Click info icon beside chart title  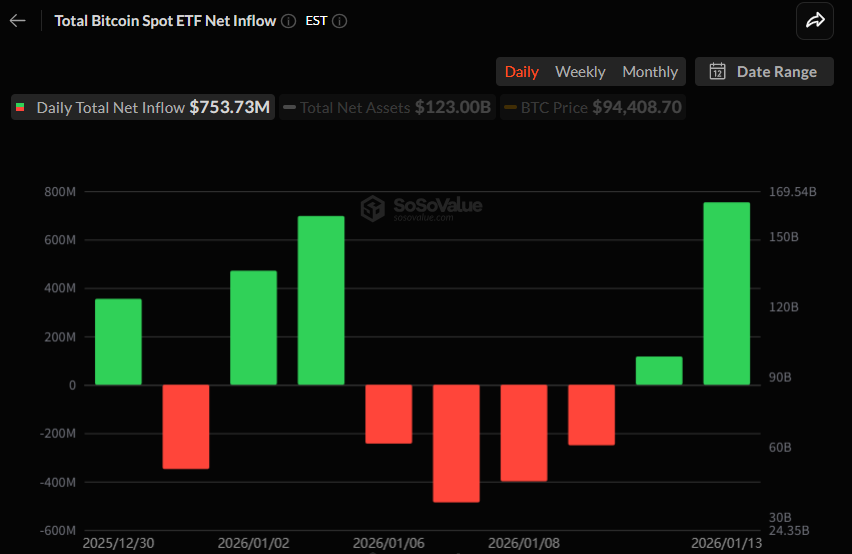[288, 21]
